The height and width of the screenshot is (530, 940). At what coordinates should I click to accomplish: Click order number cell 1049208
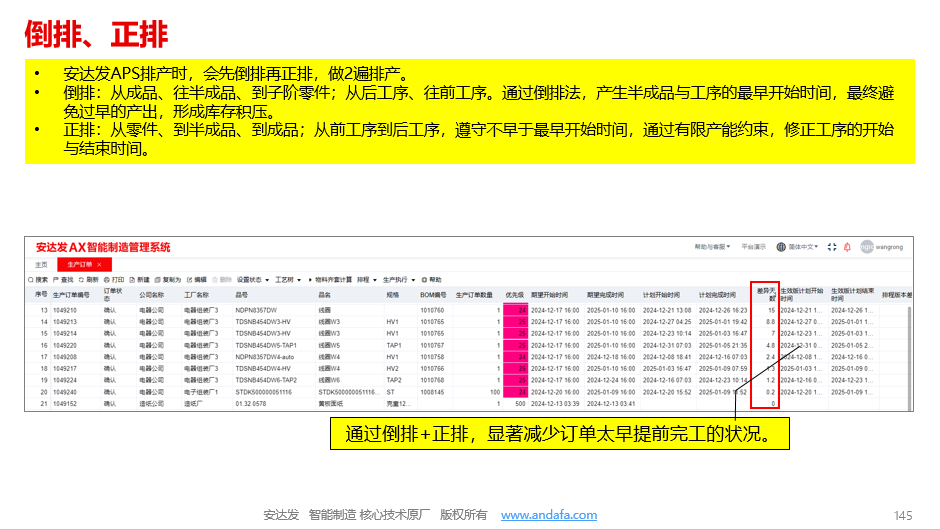tap(65, 357)
